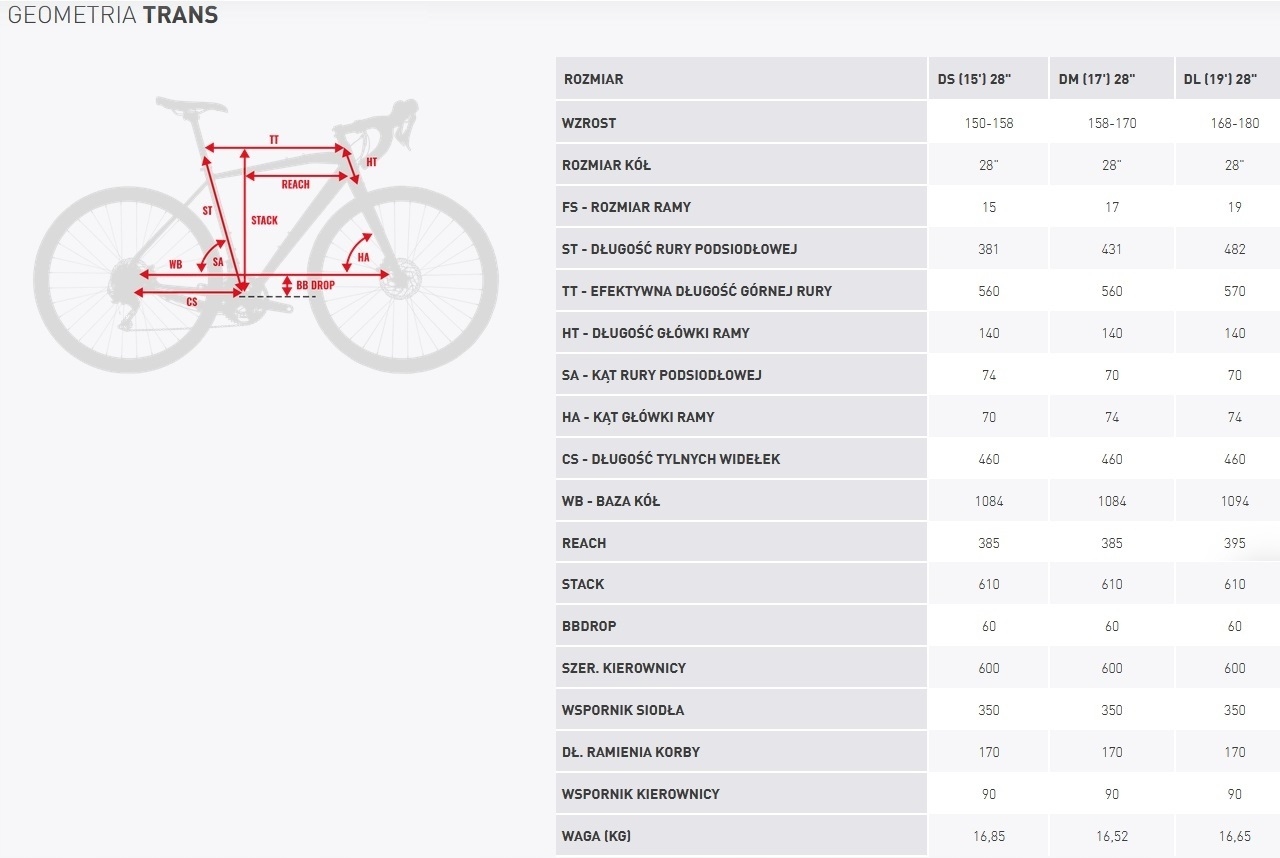Screen dimensions: 1280x858
Task: Click the REACH label on bike diagram
Action: point(295,184)
